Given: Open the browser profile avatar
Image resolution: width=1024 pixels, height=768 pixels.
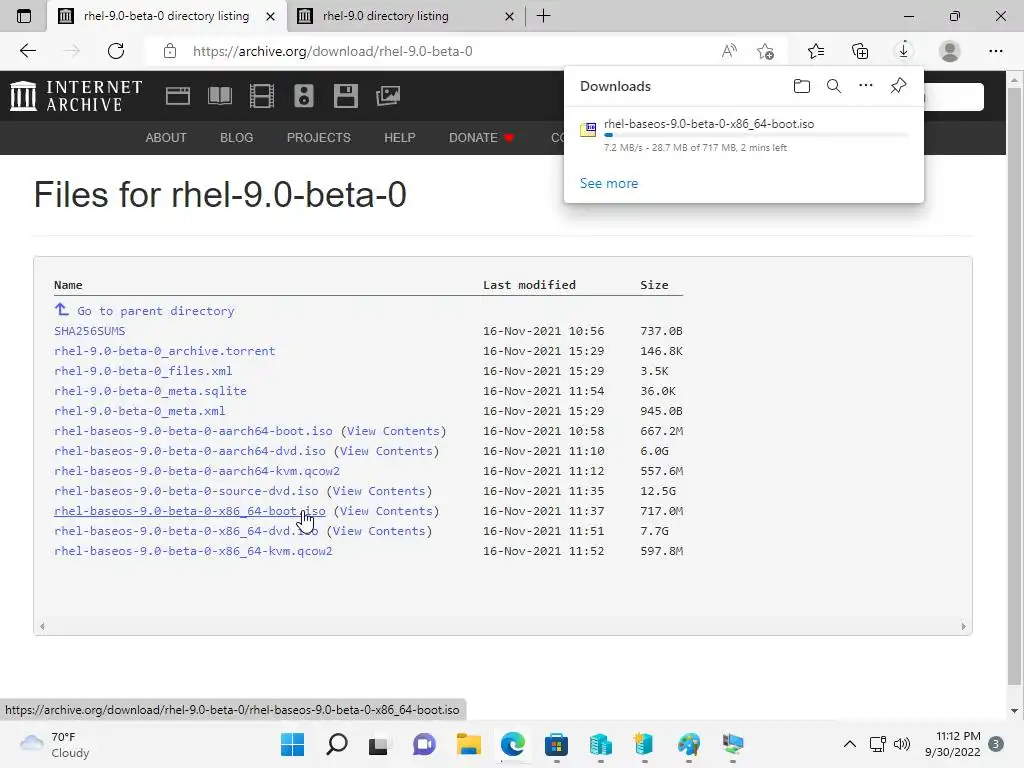Looking at the screenshot, I should (x=950, y=51).
